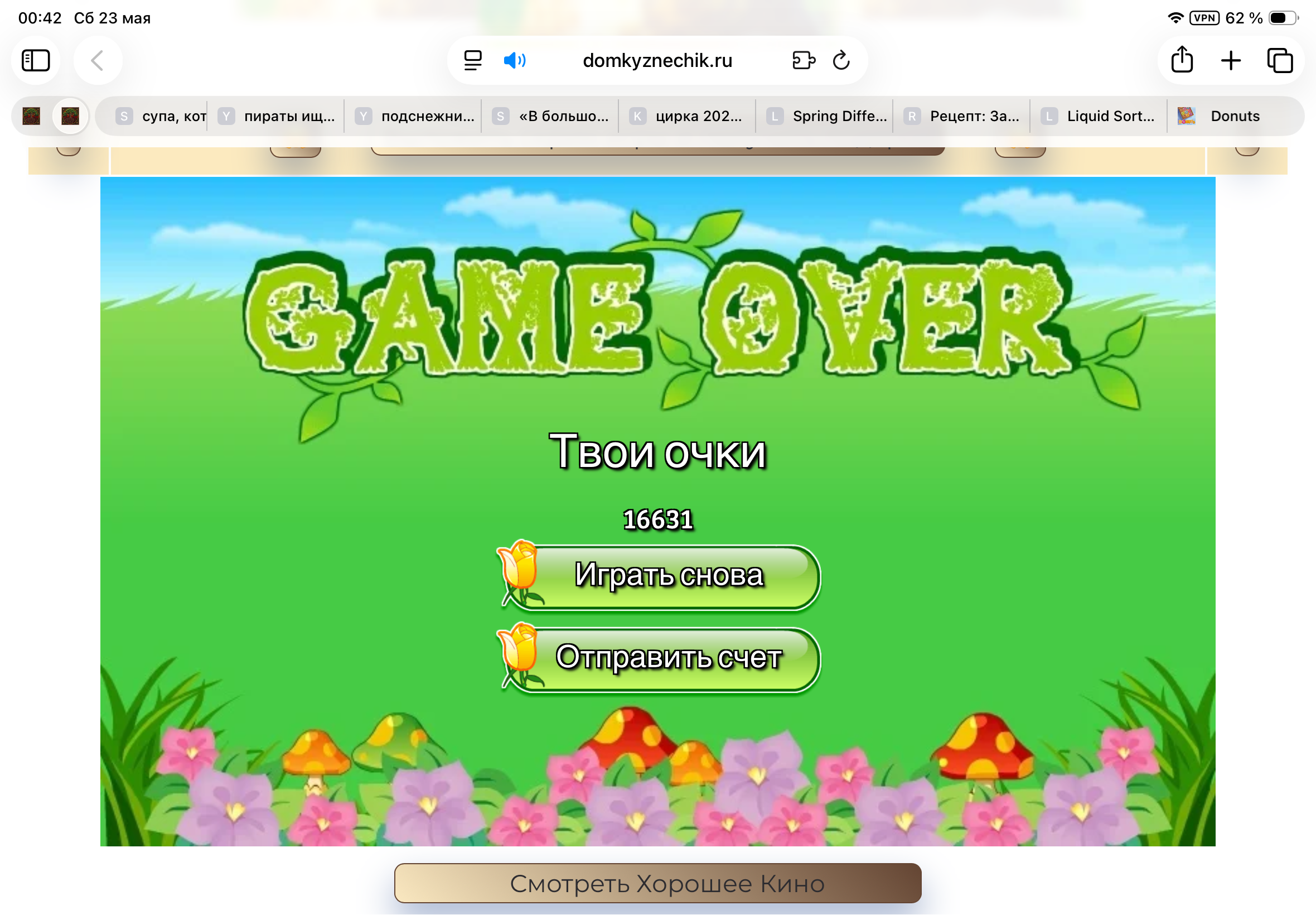Mute the tab audio speaker icon

[x=515, y=60]
